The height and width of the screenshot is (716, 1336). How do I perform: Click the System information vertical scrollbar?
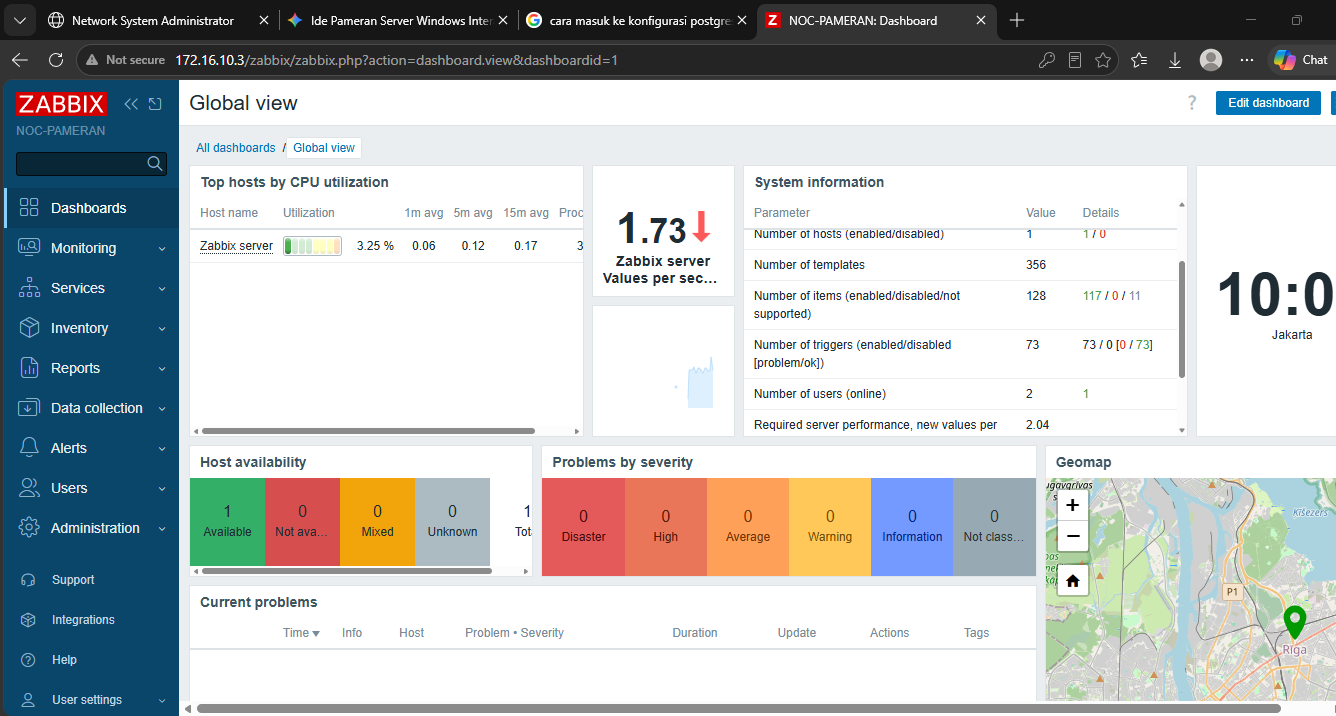click(1182, 319)
